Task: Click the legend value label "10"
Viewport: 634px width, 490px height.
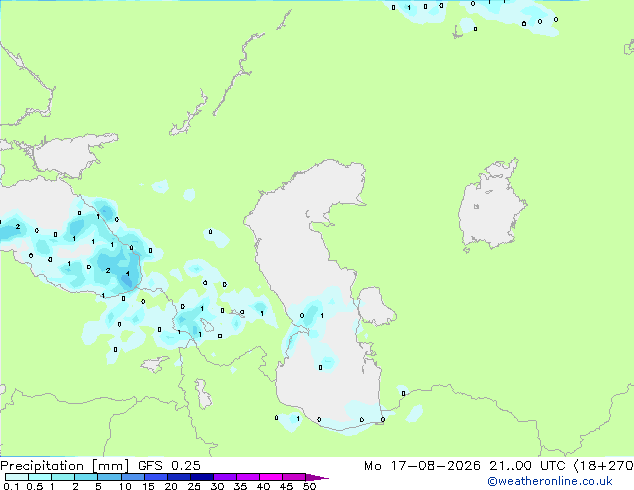Action: [125, 486]
